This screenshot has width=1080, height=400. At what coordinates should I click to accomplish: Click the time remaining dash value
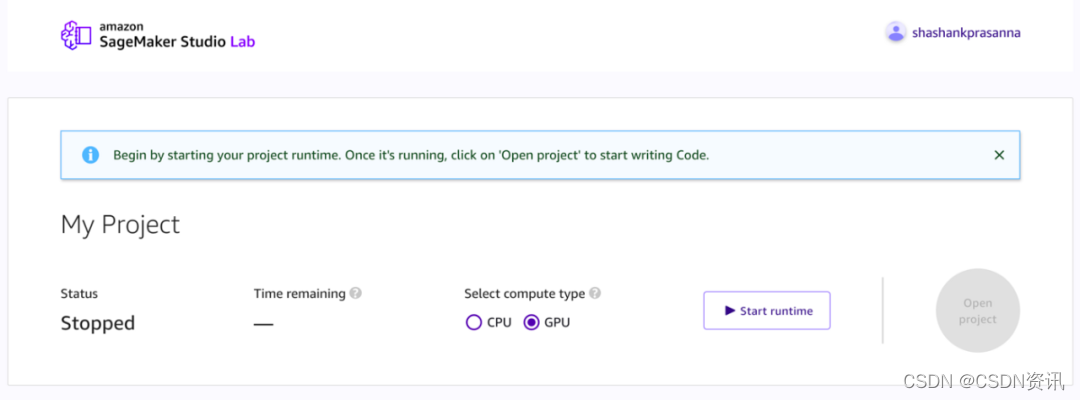coord(263,324)
